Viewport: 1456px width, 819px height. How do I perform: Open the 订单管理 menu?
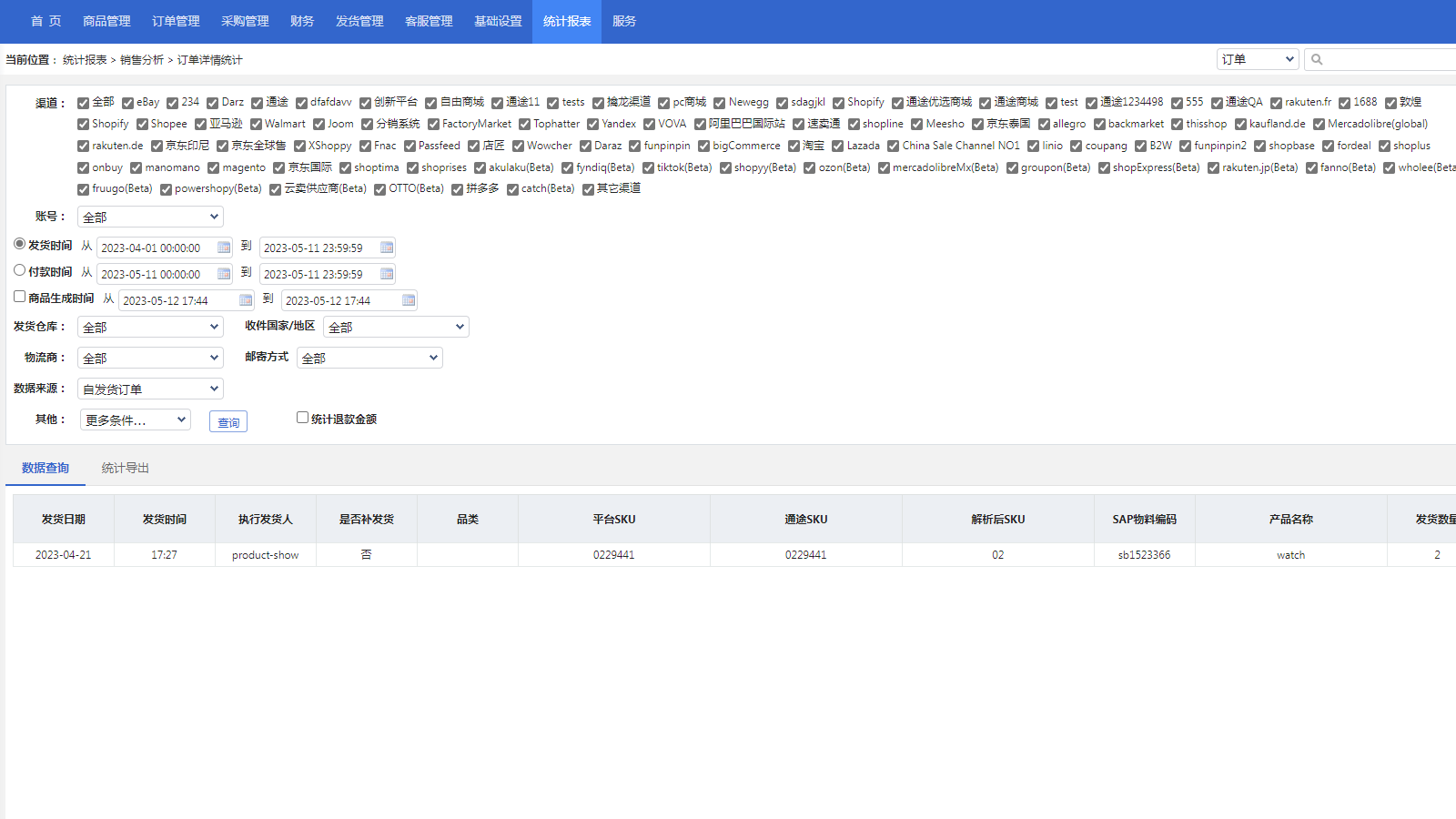click(x=176, y=21)
